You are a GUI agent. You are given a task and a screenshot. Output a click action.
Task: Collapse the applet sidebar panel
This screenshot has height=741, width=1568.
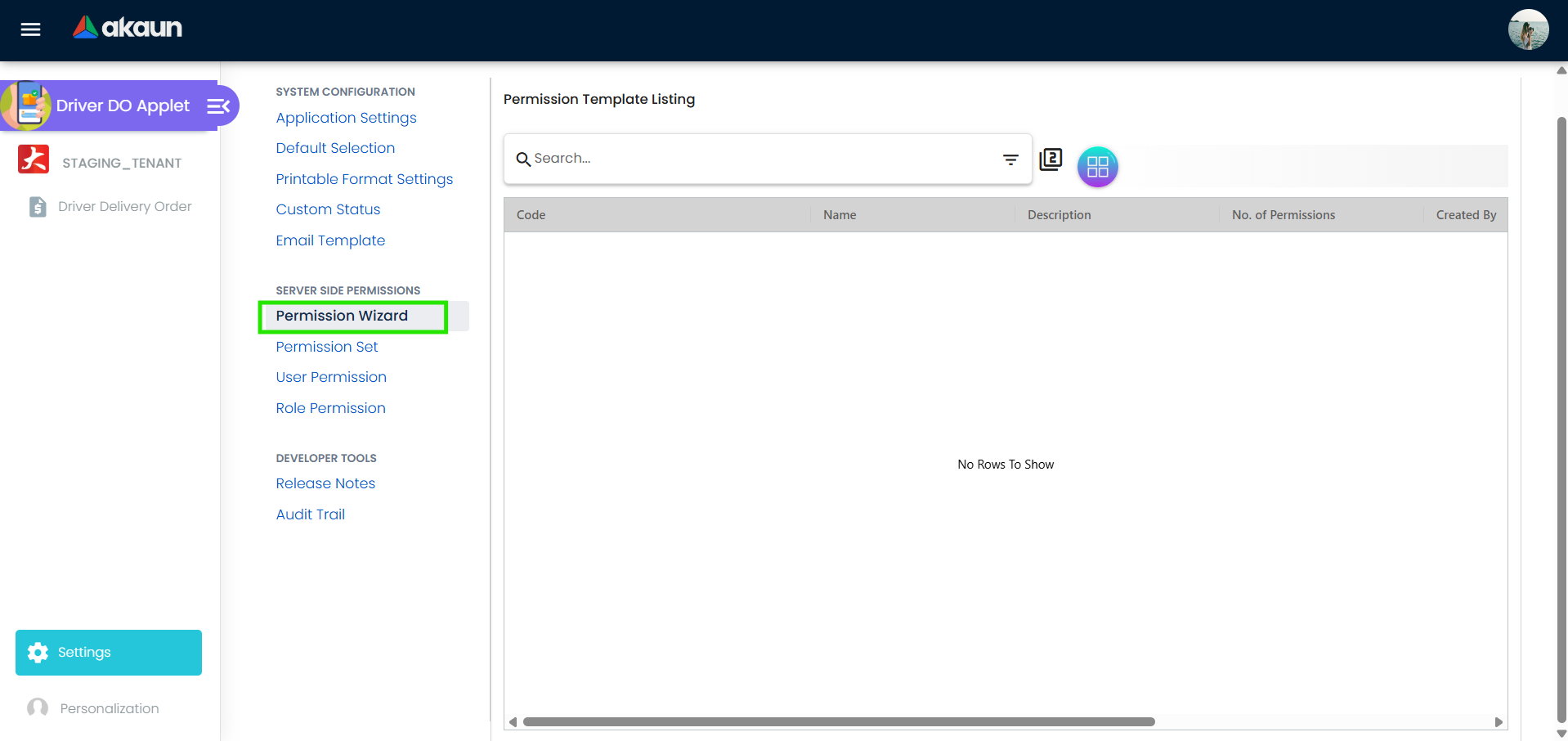217,106
